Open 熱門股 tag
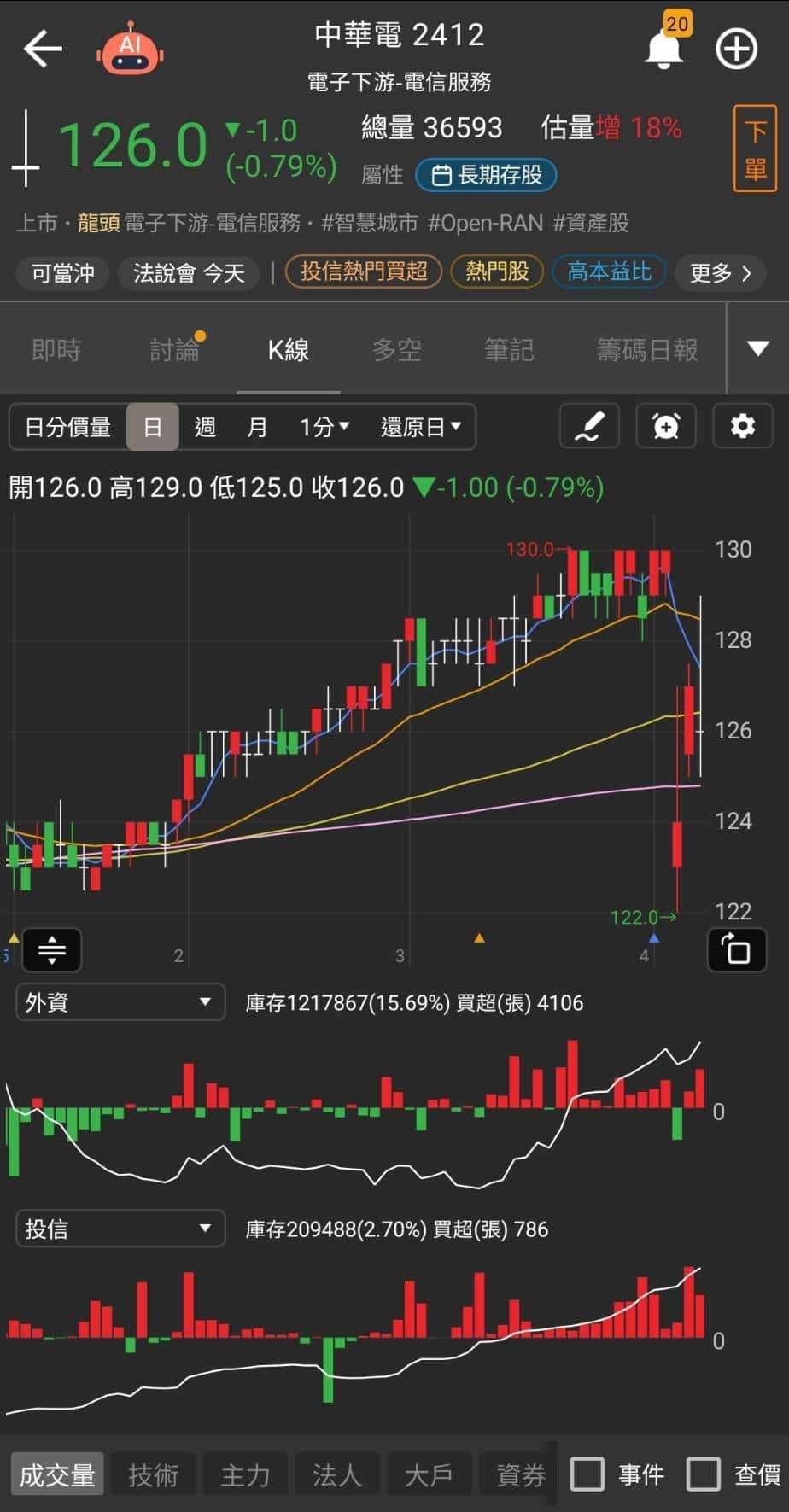 pyautogui.click(x=497, y=271)
